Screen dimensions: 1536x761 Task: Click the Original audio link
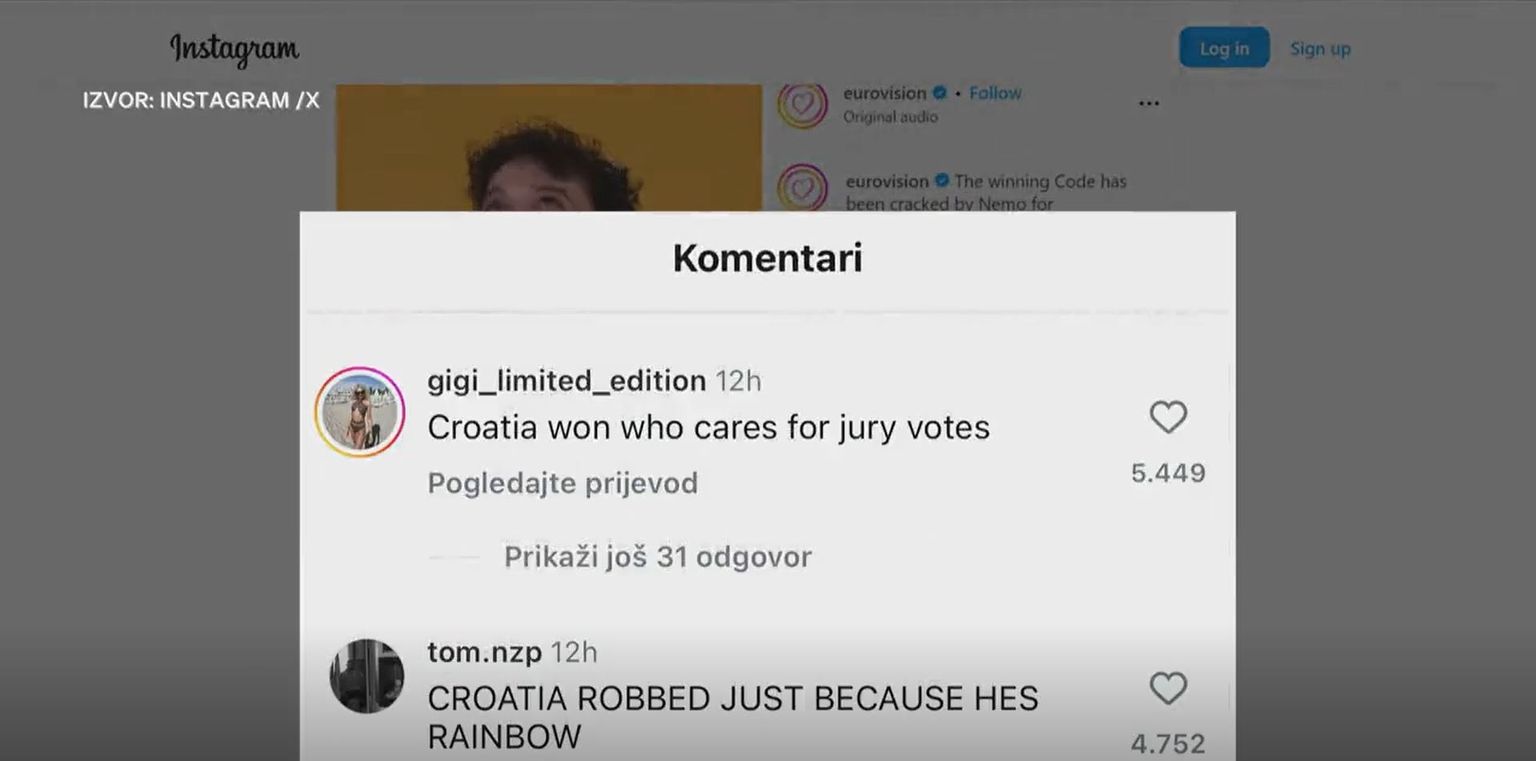click(890, 117)
